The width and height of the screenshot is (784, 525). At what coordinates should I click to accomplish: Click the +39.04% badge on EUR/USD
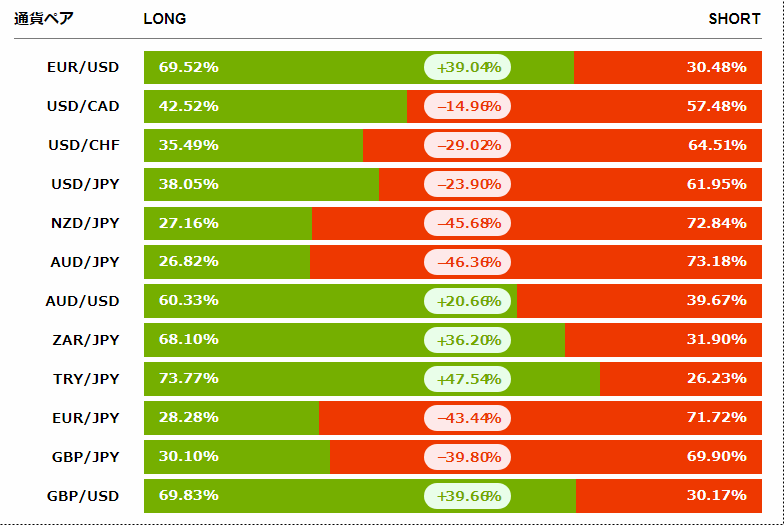(468, 67)
